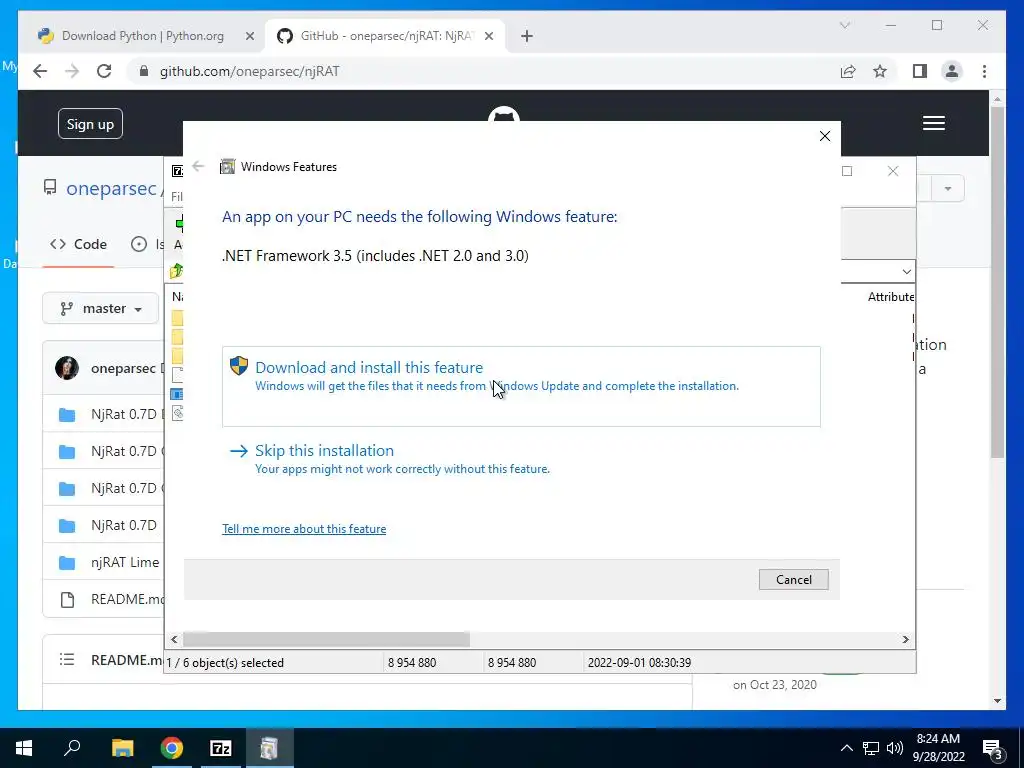Click the 7-Zip scrollbar left arrow
The height and width of the screenshot is (768, 1024).
174,639
